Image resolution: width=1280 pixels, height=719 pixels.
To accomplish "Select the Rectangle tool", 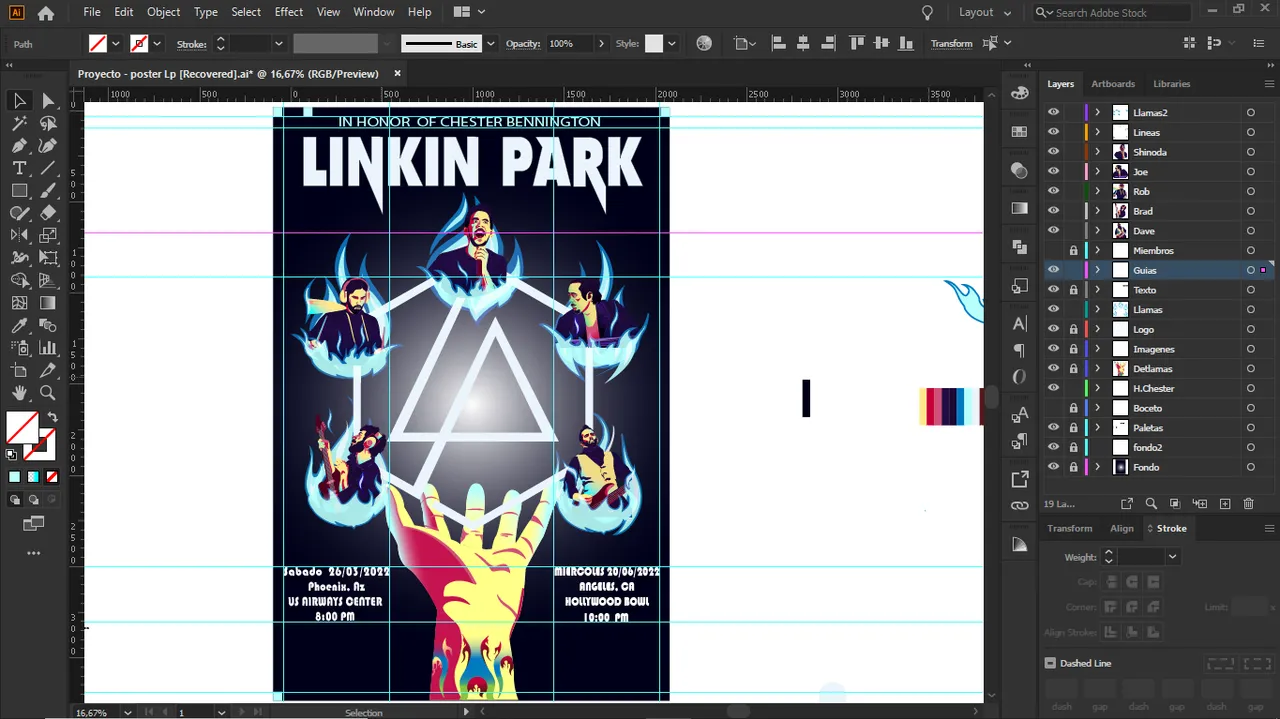I will coord(19,190).
